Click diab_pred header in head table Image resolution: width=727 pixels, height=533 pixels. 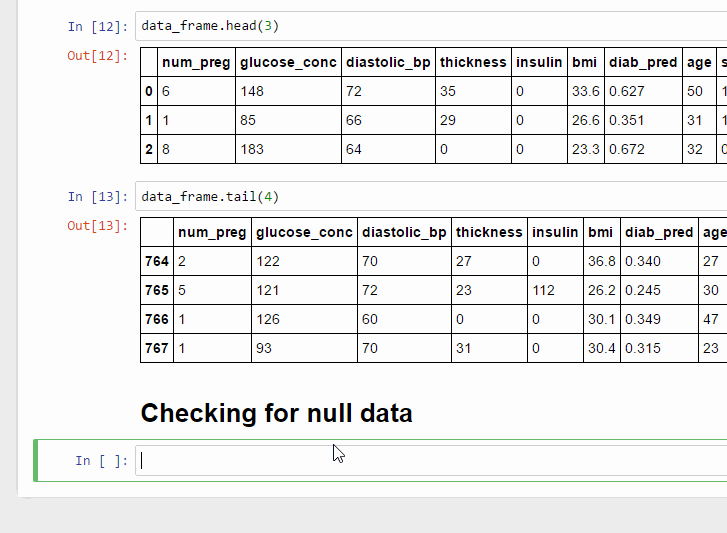point(643,62)
